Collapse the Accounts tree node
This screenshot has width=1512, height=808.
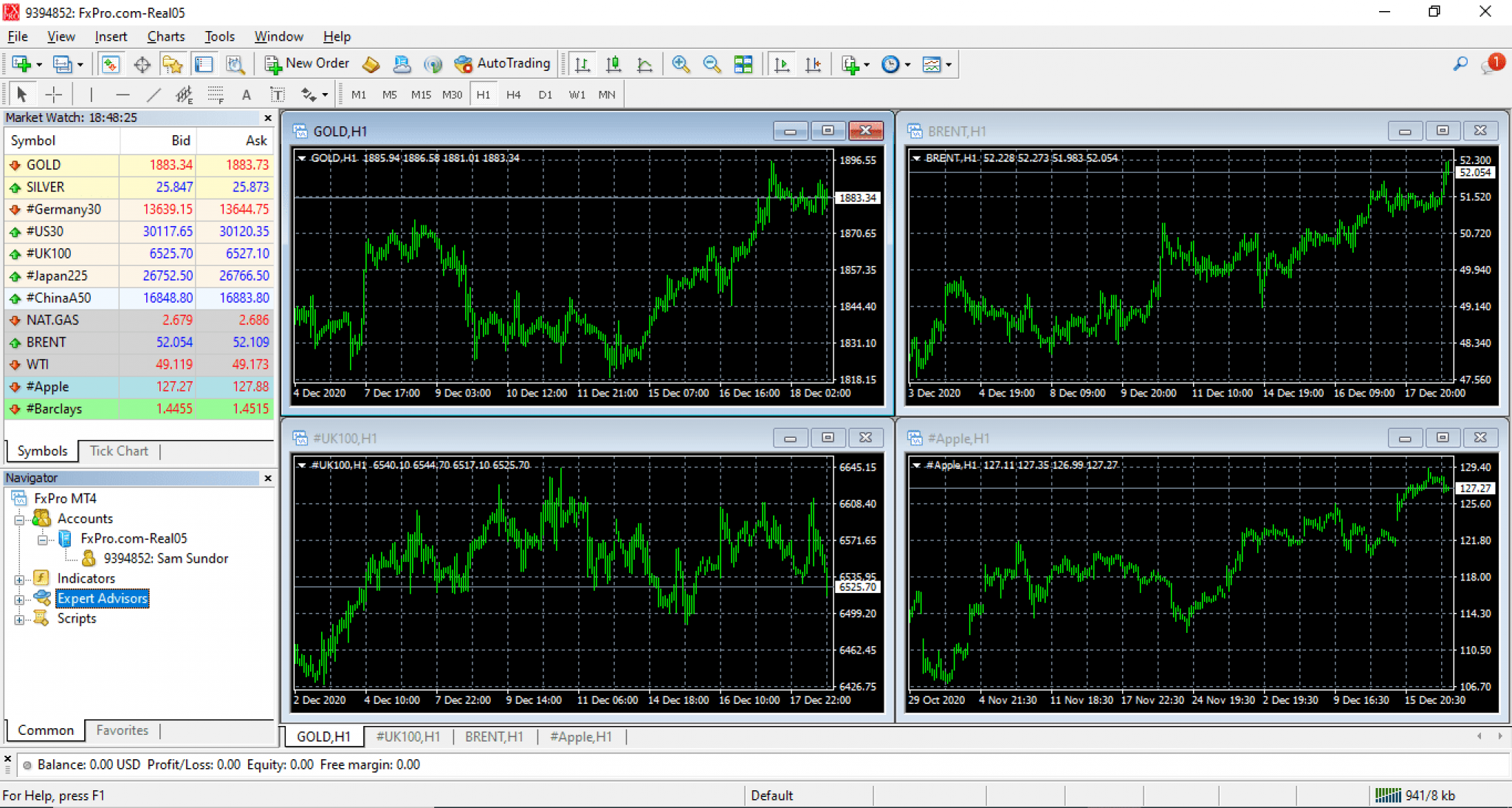[x=19, y=519]
